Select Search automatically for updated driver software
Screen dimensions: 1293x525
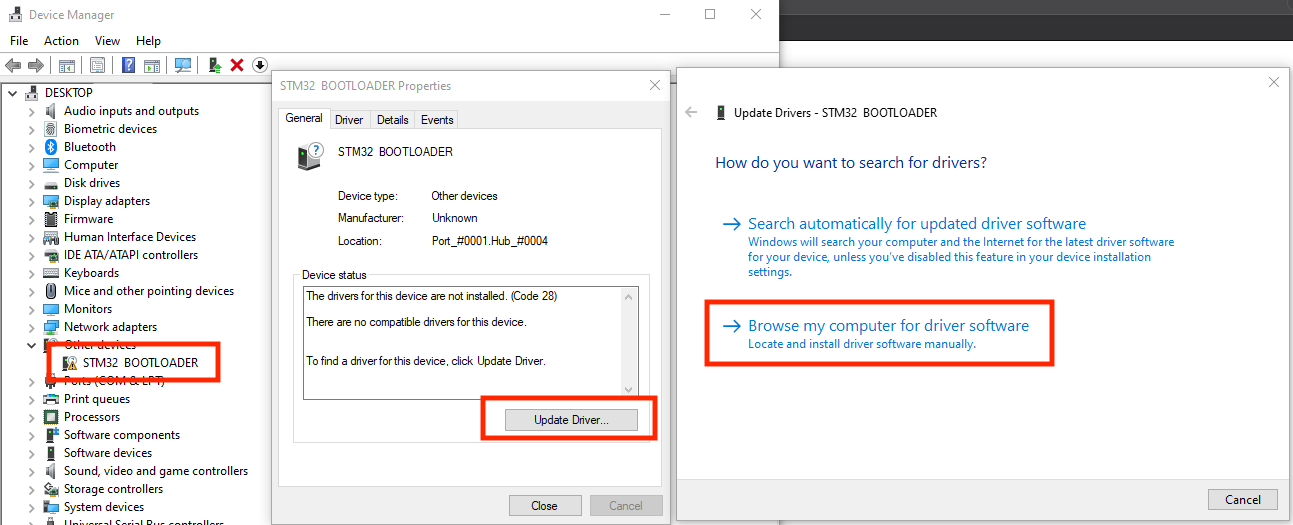click(916, 224)
